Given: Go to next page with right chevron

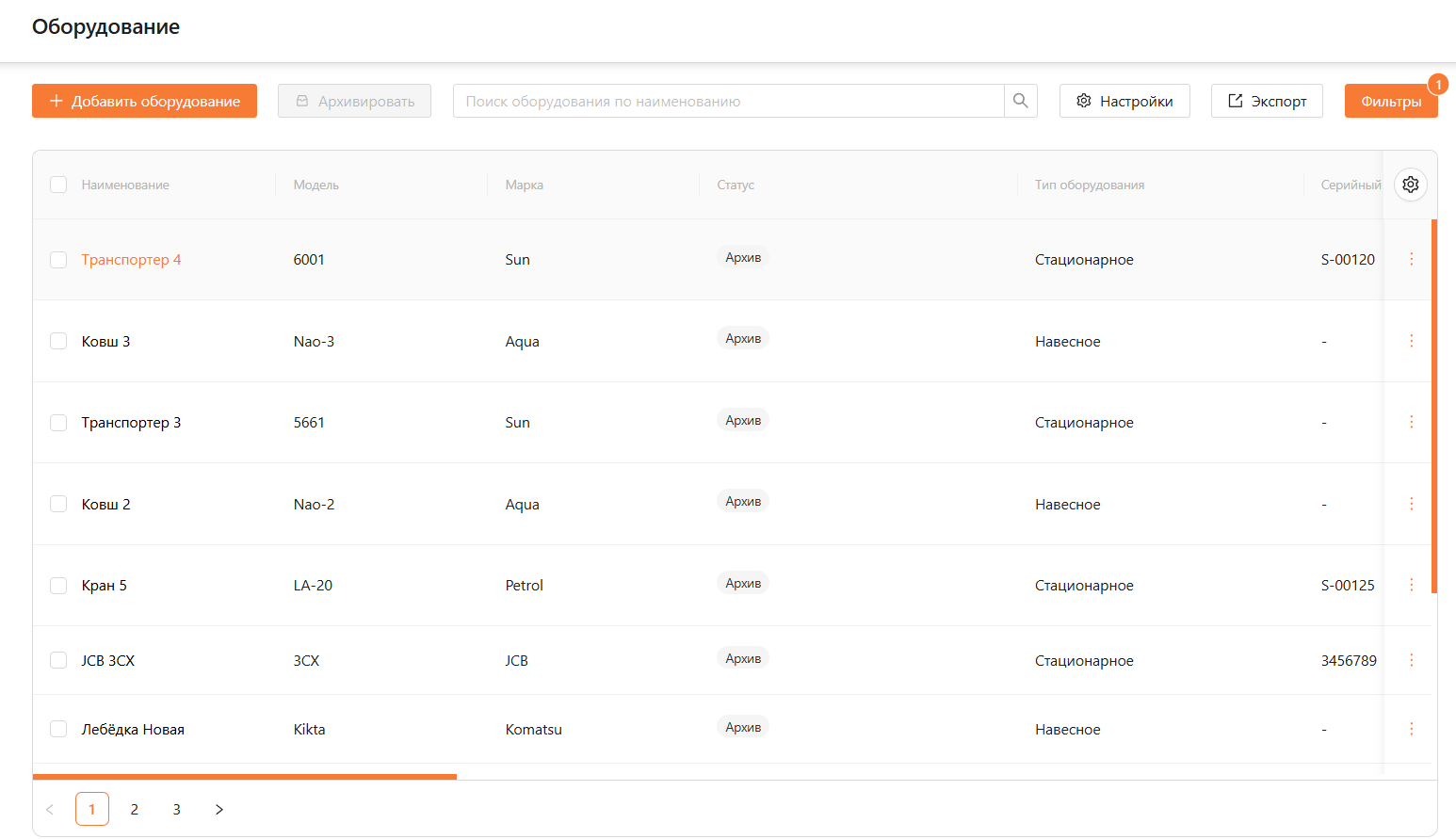Looking at the screenshot, I should [x=219, y=809].
